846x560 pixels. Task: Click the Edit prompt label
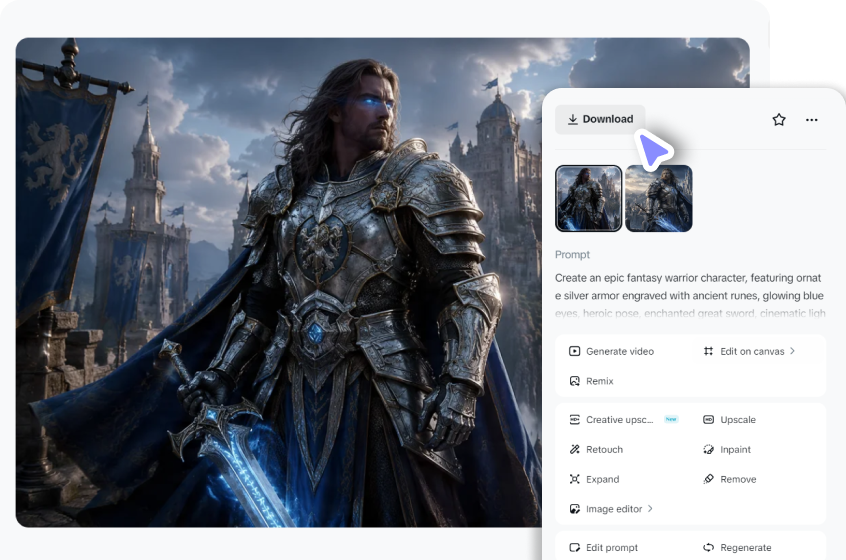[612, 548]
